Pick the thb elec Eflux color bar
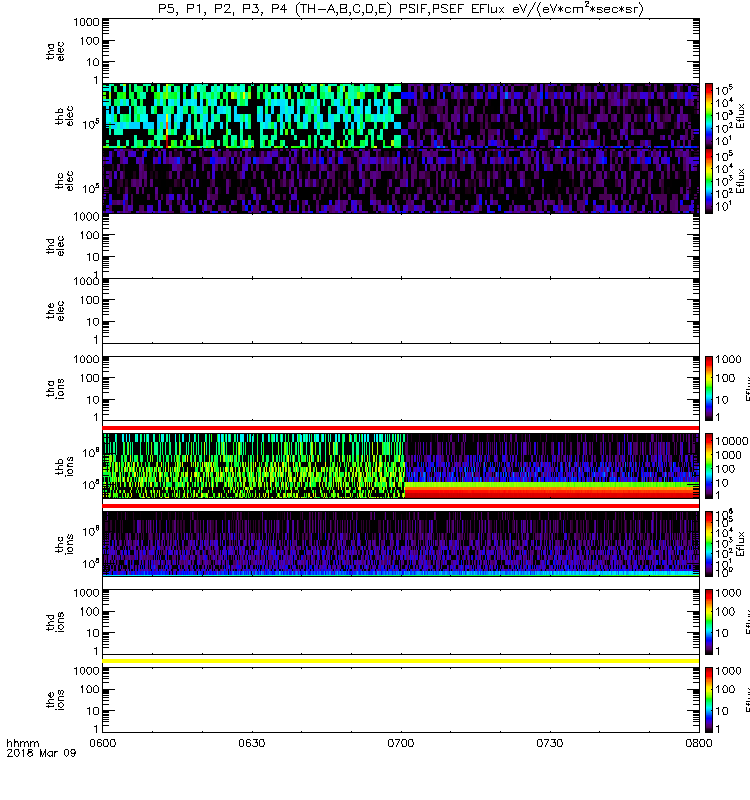Screen dimensions: 750x800 coord(709,116)
